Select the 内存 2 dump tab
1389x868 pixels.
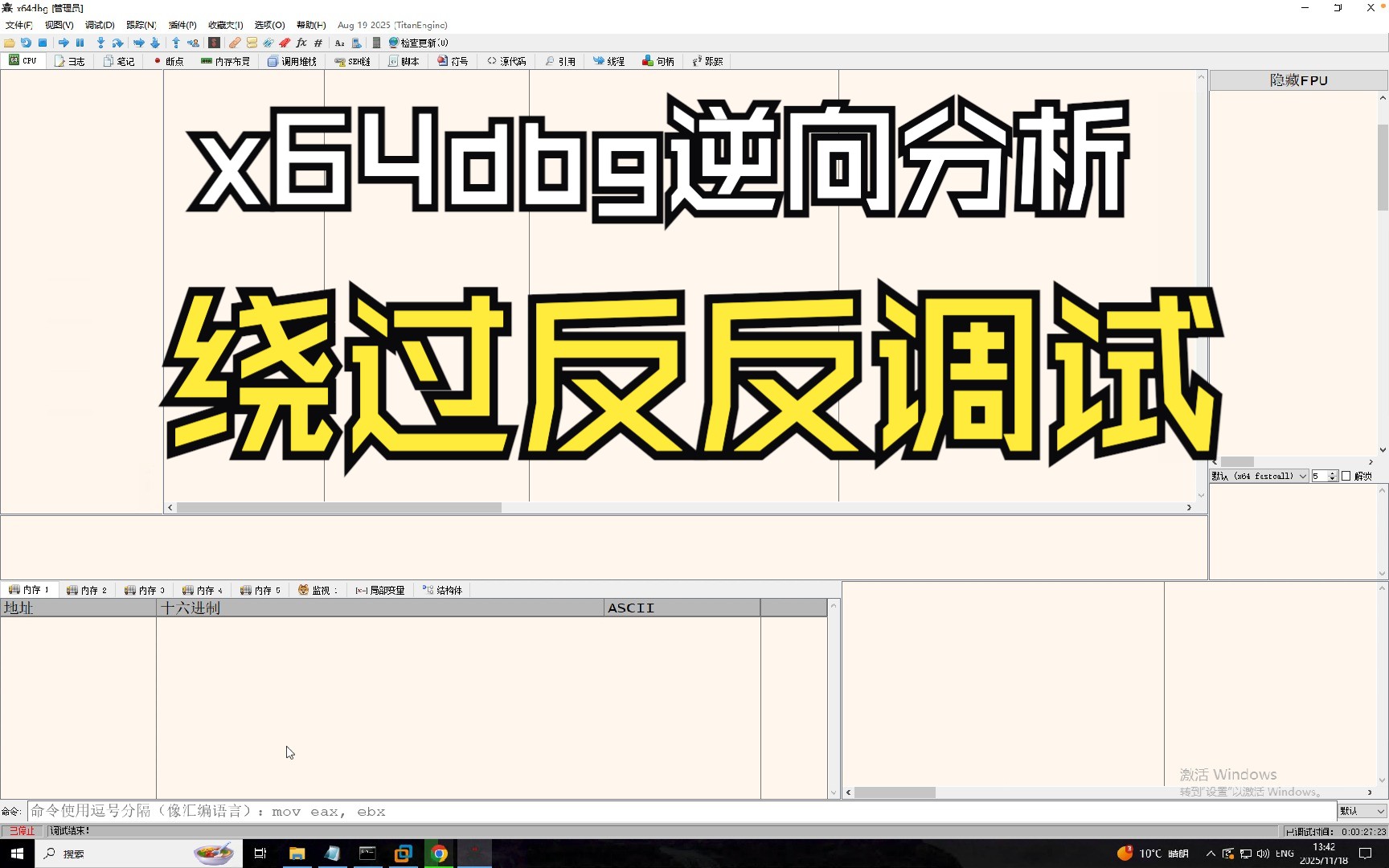click(x=87, y=590)
